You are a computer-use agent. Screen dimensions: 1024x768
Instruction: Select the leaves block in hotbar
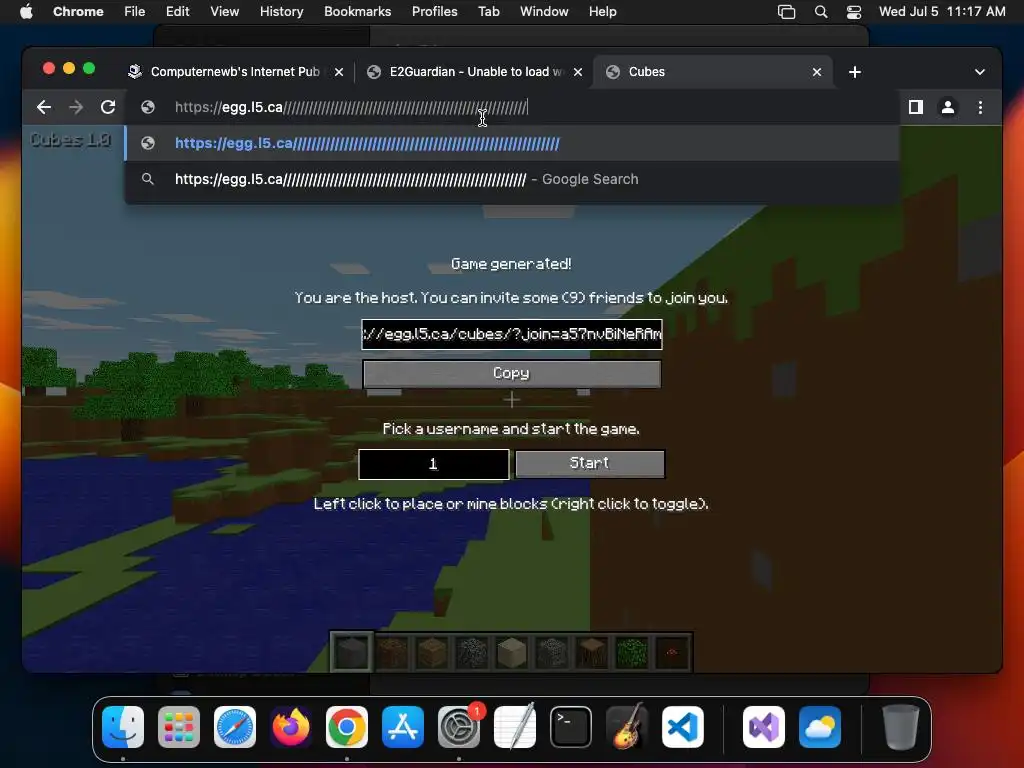point(632,652)
